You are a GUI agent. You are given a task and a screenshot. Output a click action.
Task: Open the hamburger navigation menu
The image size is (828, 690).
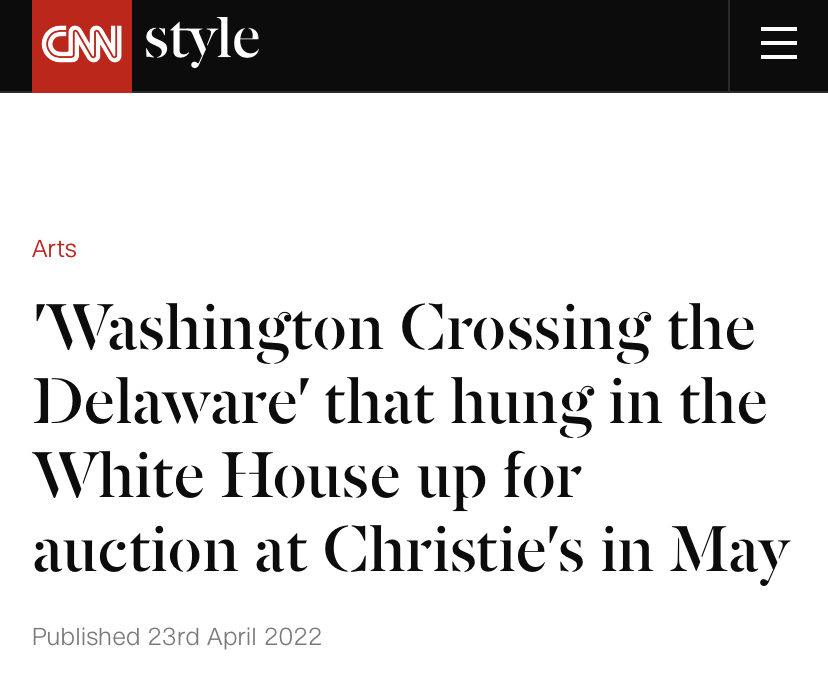coord(778,44)
